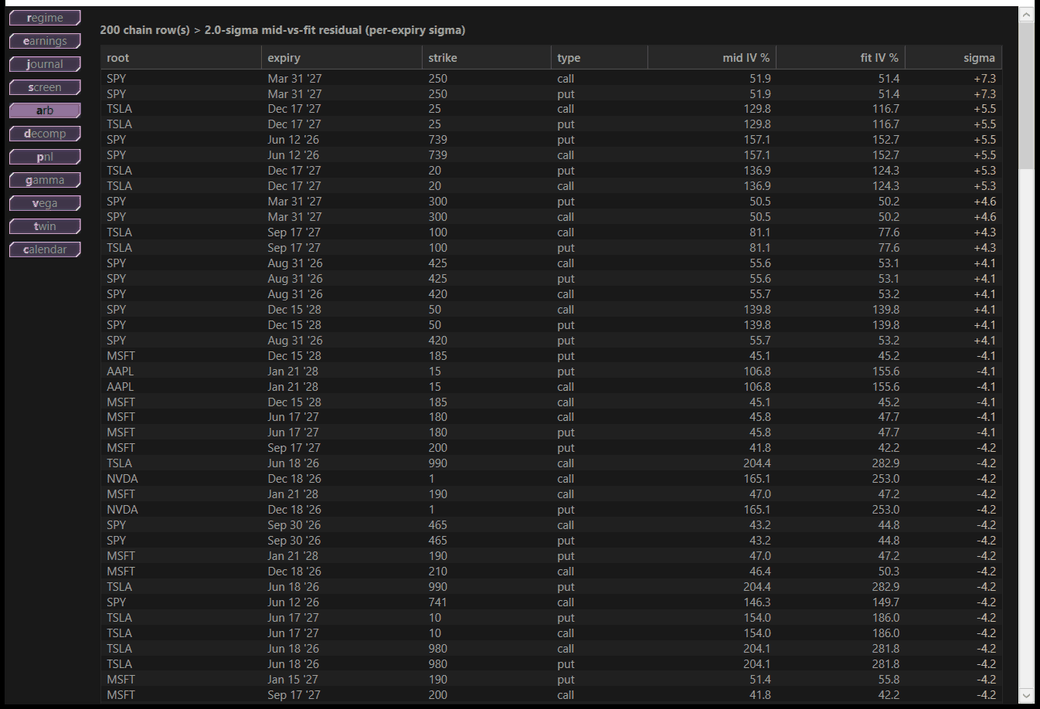Viewport: 1040px width, 709px height.
Task: Open the decomp tab
Action: click(45, 133)
